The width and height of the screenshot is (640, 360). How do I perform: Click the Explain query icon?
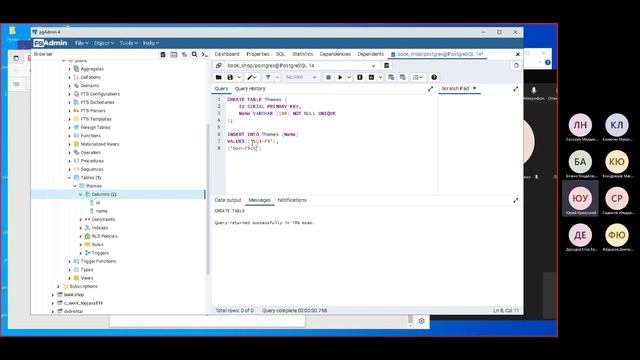click(x=360, y=77)
